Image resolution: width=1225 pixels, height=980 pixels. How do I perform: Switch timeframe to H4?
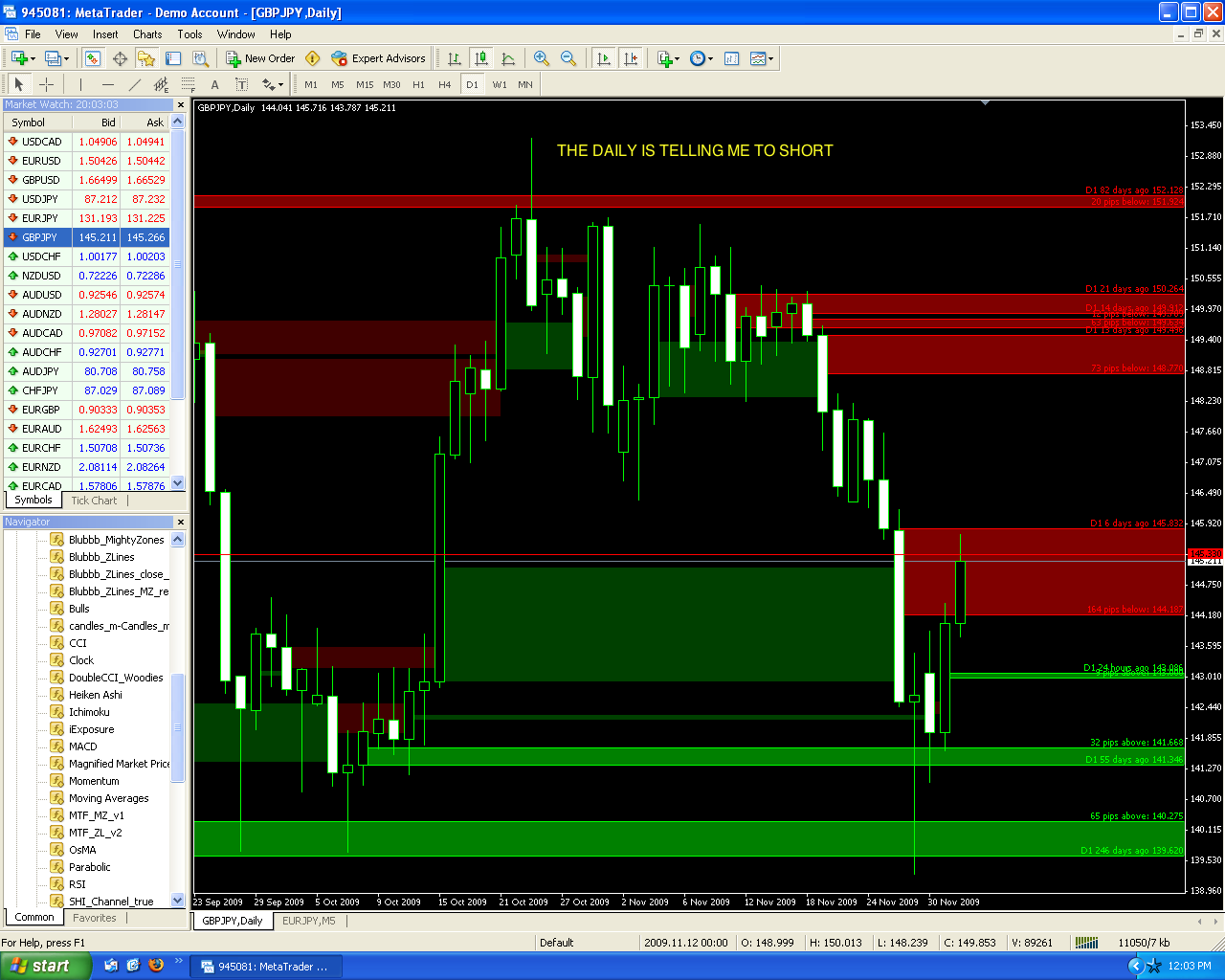coord(445,84)
